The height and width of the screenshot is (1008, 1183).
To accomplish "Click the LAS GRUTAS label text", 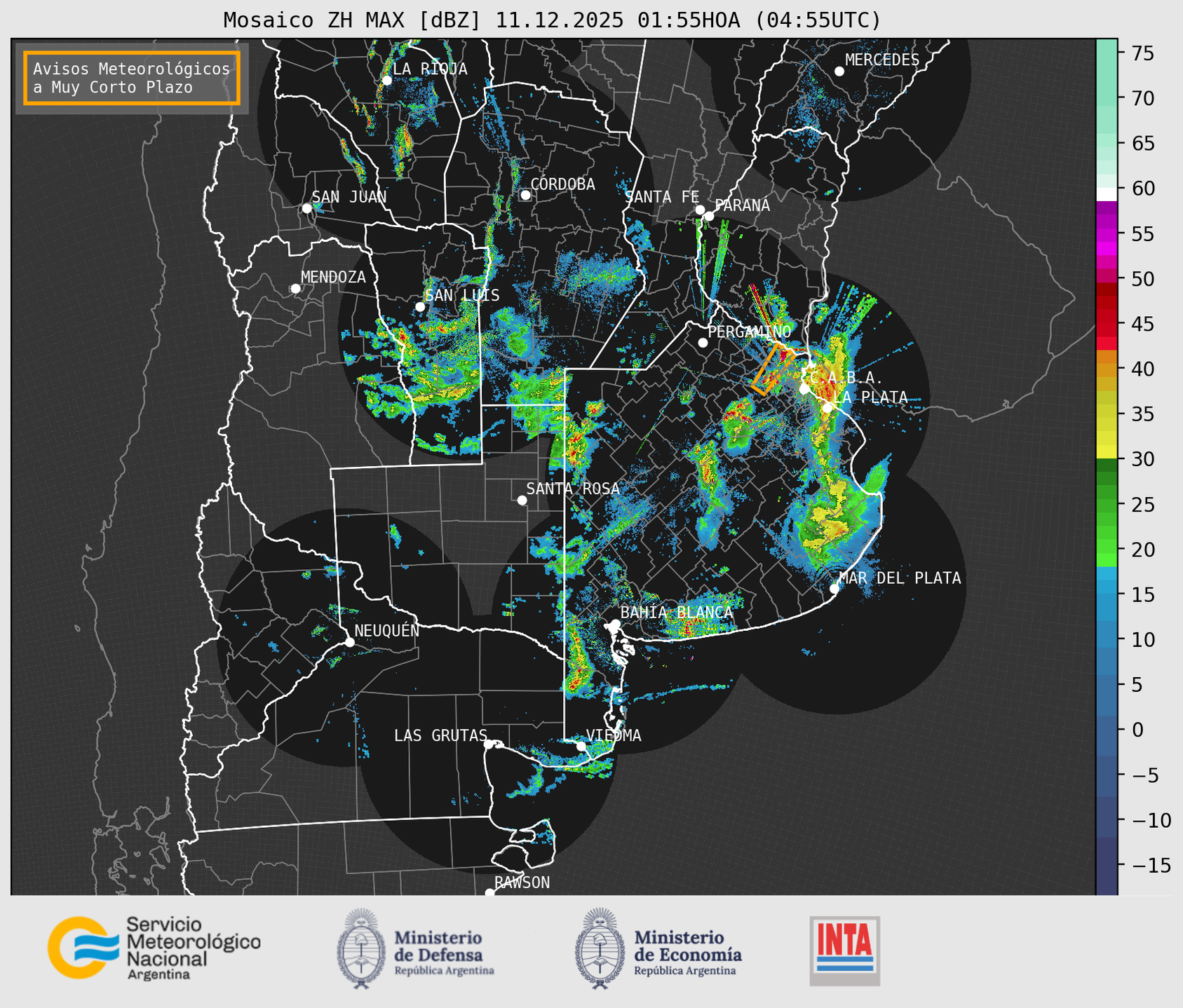I will coord(440,735).
